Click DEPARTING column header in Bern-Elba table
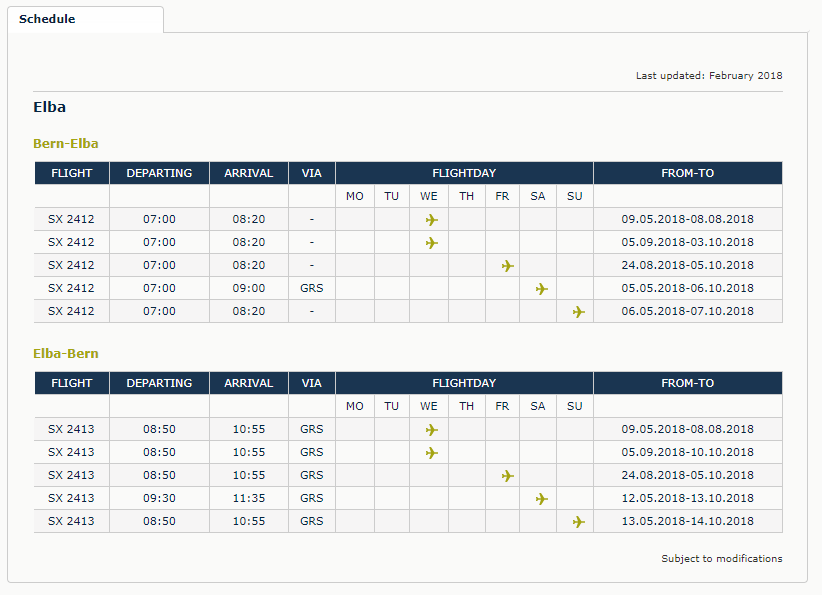This screenshot has width=822, height=595. [159, 173]
